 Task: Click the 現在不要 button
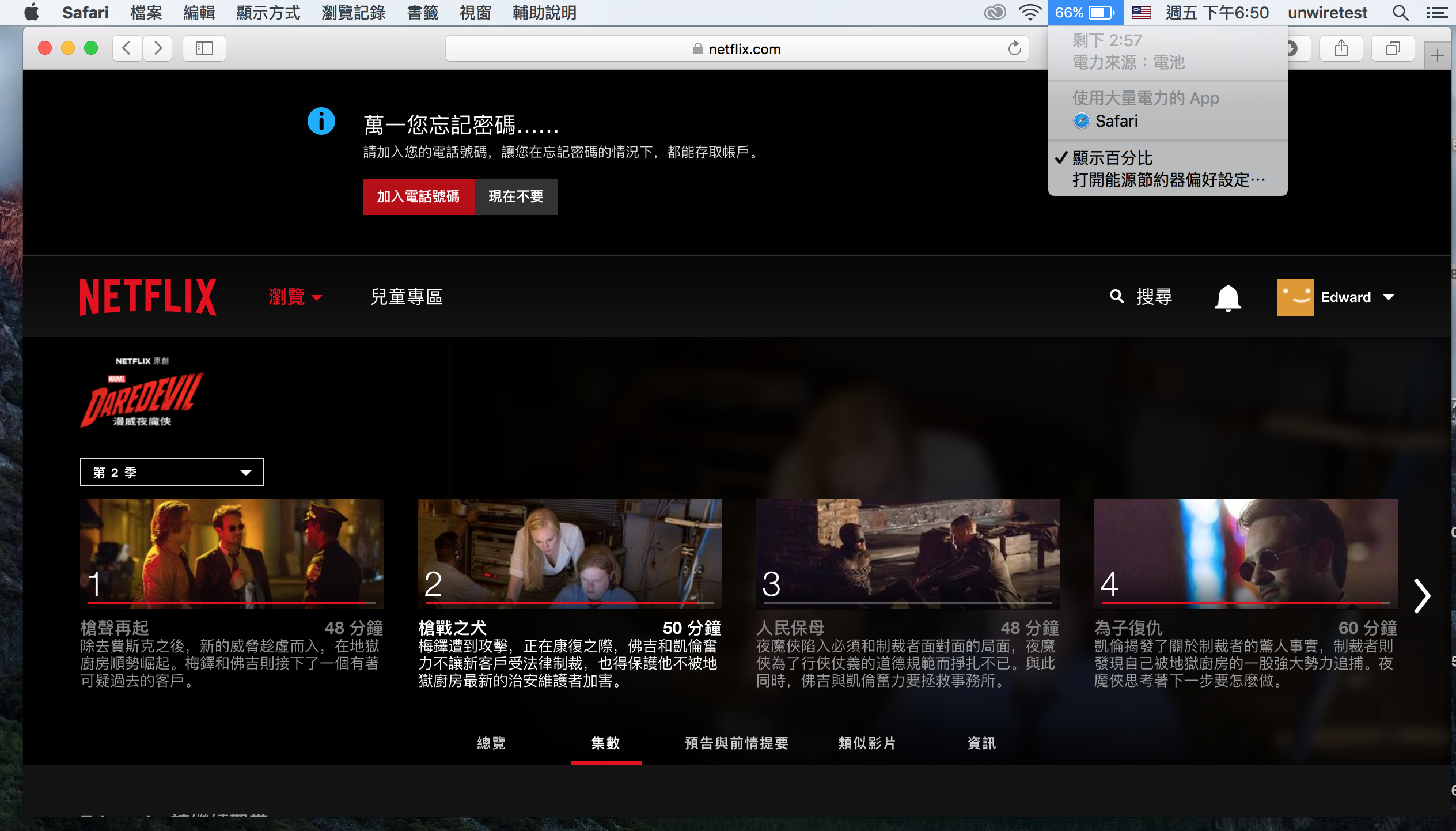[x=515, y=197]
